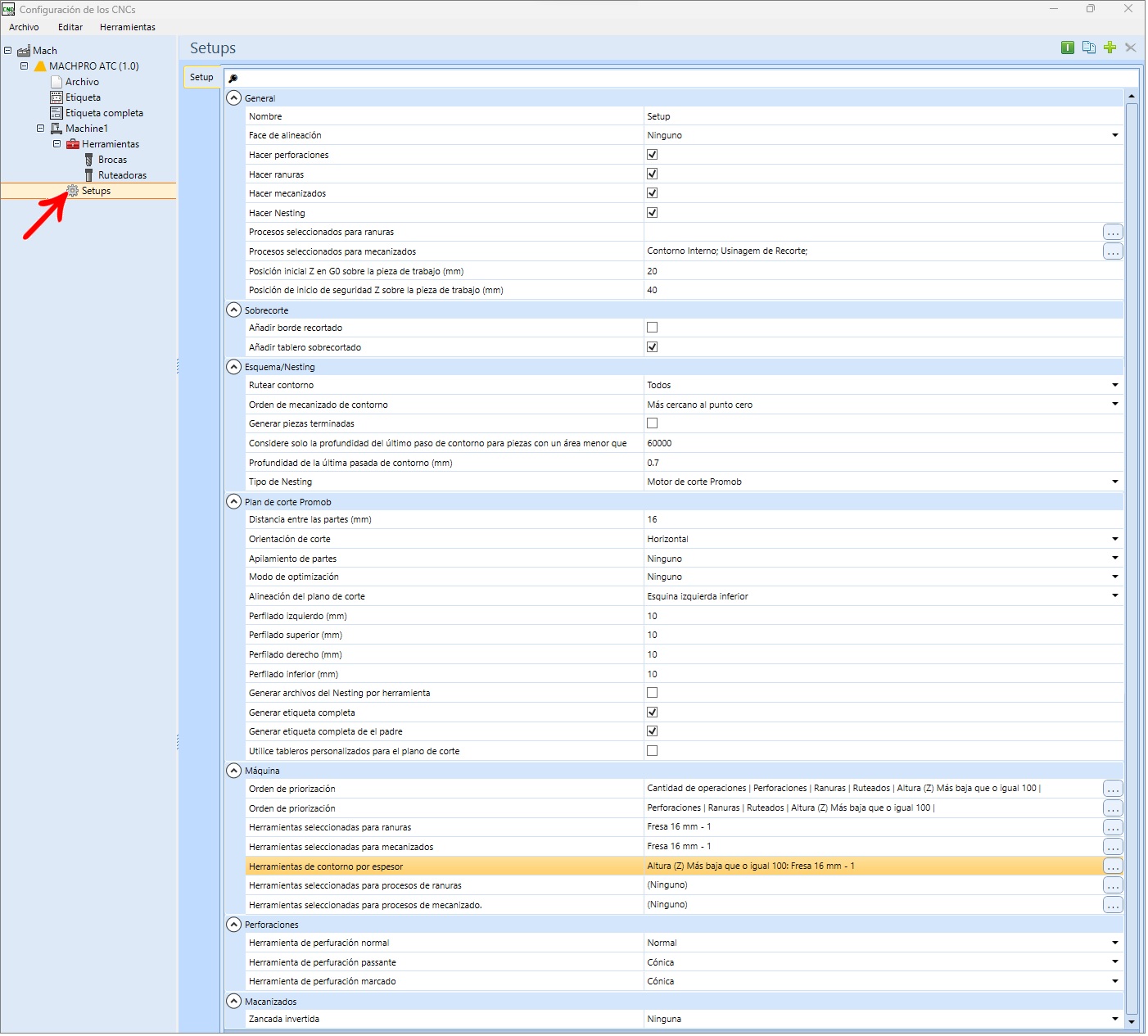Screen dimensions: 1148x1036
Task: Collapse the Máquina section
Action: click(x=234, y=770)
